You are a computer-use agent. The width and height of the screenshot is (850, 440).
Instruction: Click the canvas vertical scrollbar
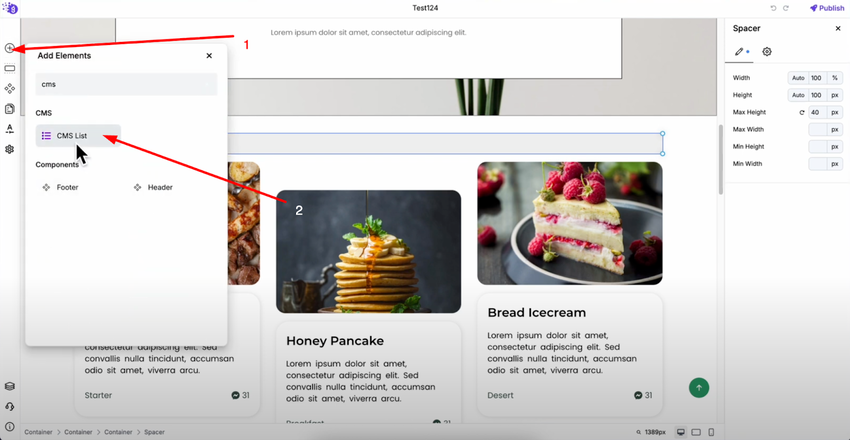point(720,159)
